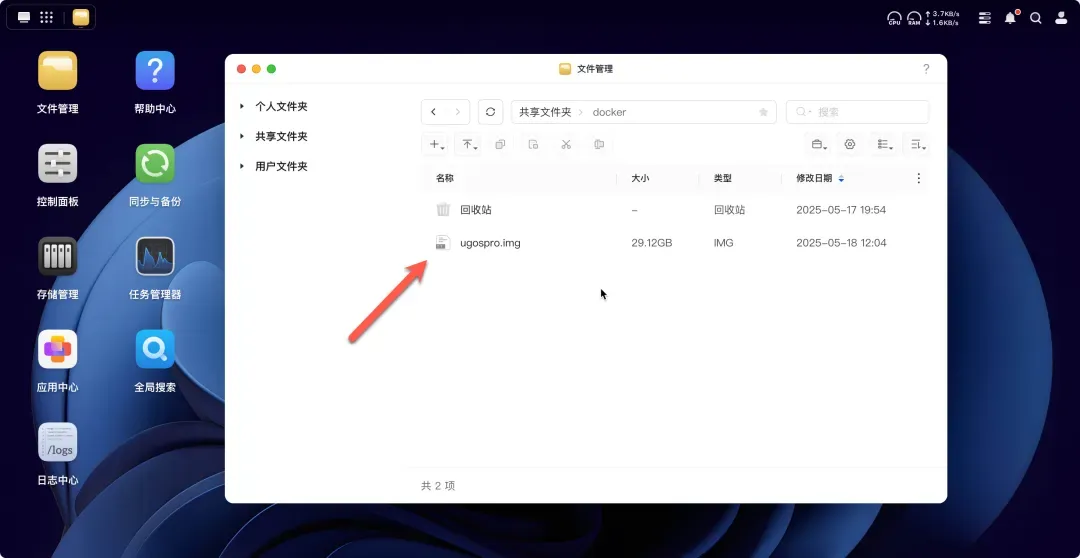Viewport: 1080px width, 558px height.
Task: Expand the 共享文件夹 tree node
Action: 242,136
